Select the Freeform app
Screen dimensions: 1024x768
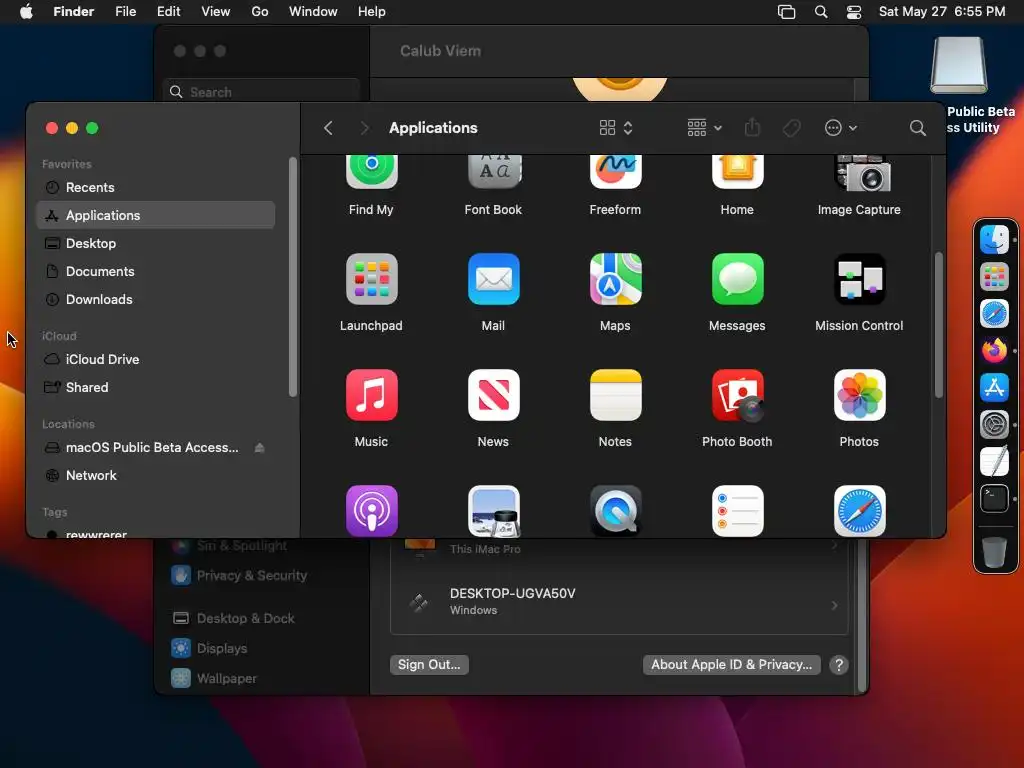[615, 172]
